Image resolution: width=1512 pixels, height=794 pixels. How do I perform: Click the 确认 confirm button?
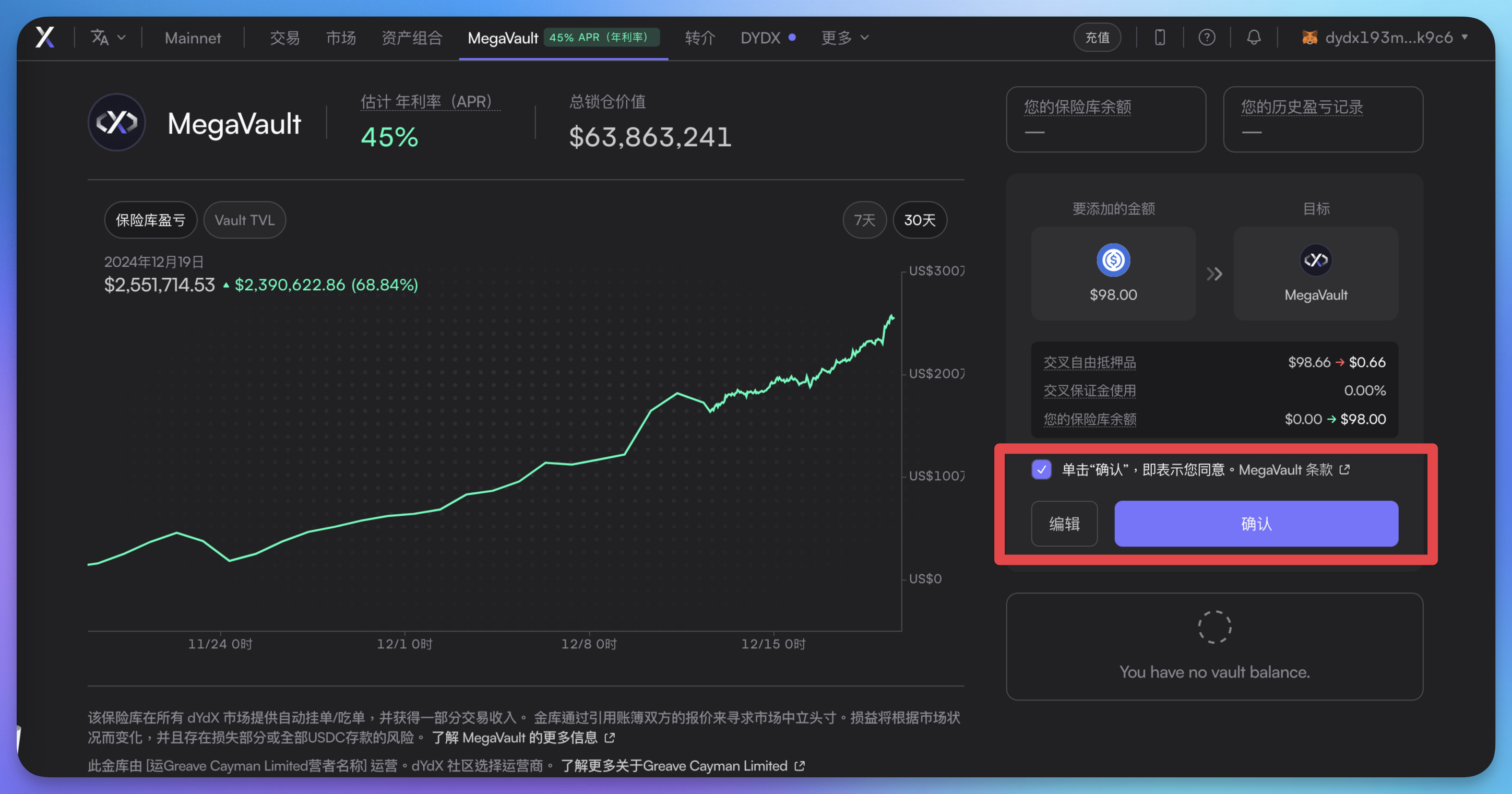click(1256, 523)
